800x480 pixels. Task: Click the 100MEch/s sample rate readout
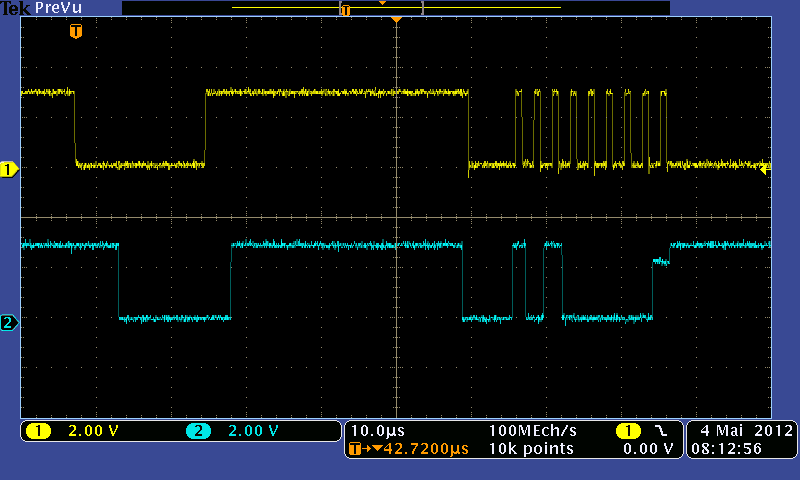click(x=533, y=431)
